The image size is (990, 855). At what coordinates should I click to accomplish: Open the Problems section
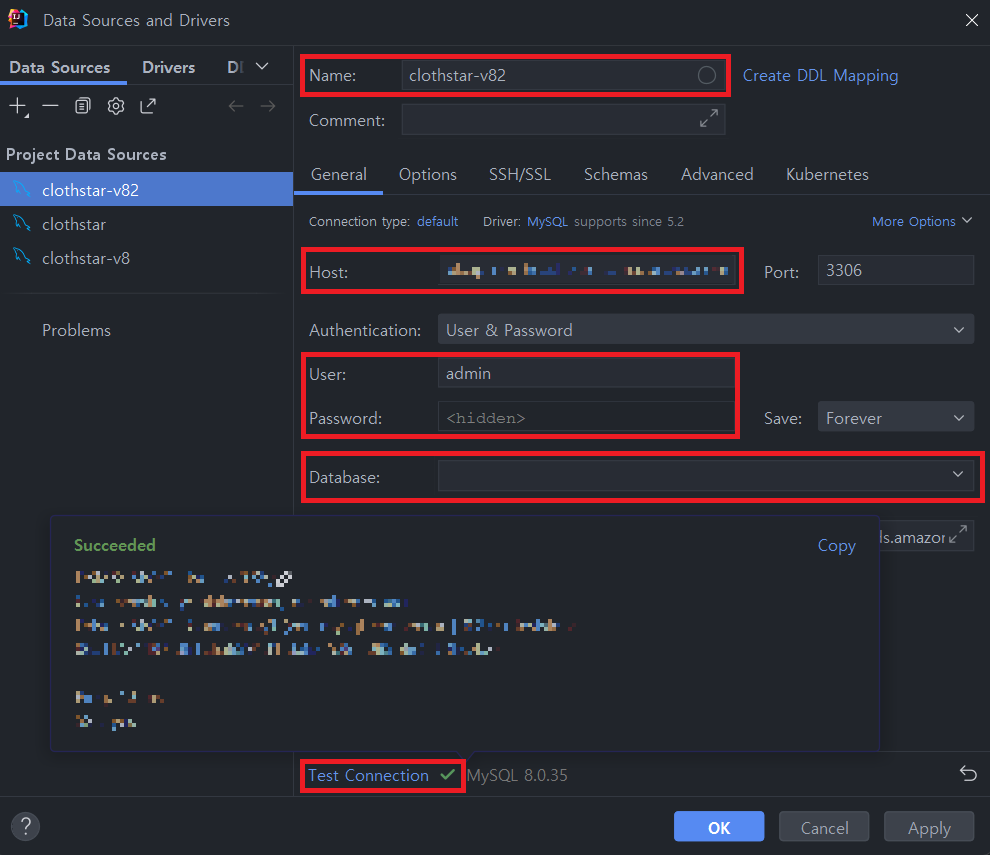tap(76, 330)
